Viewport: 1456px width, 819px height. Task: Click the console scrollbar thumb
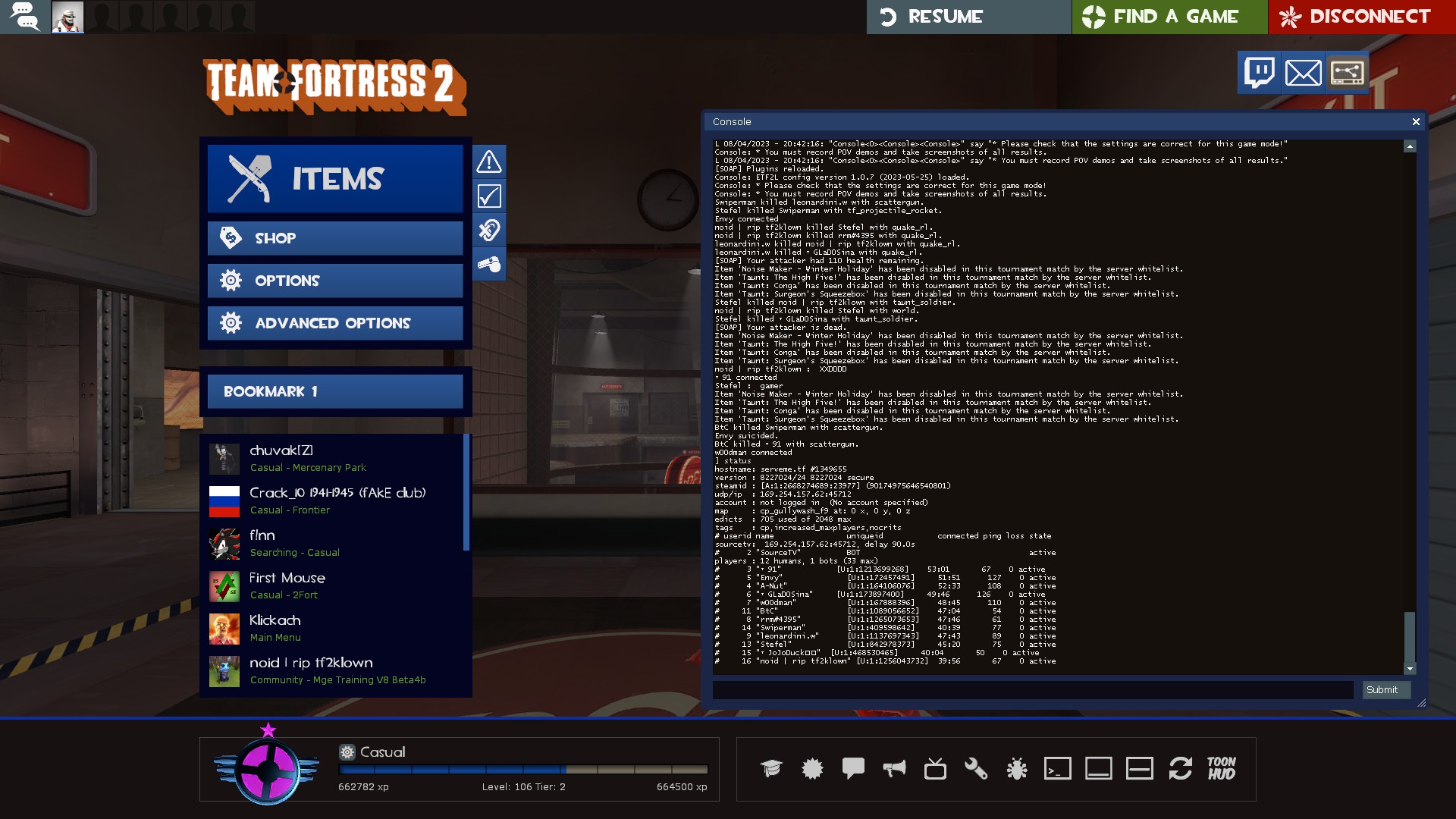(1410, 637)
